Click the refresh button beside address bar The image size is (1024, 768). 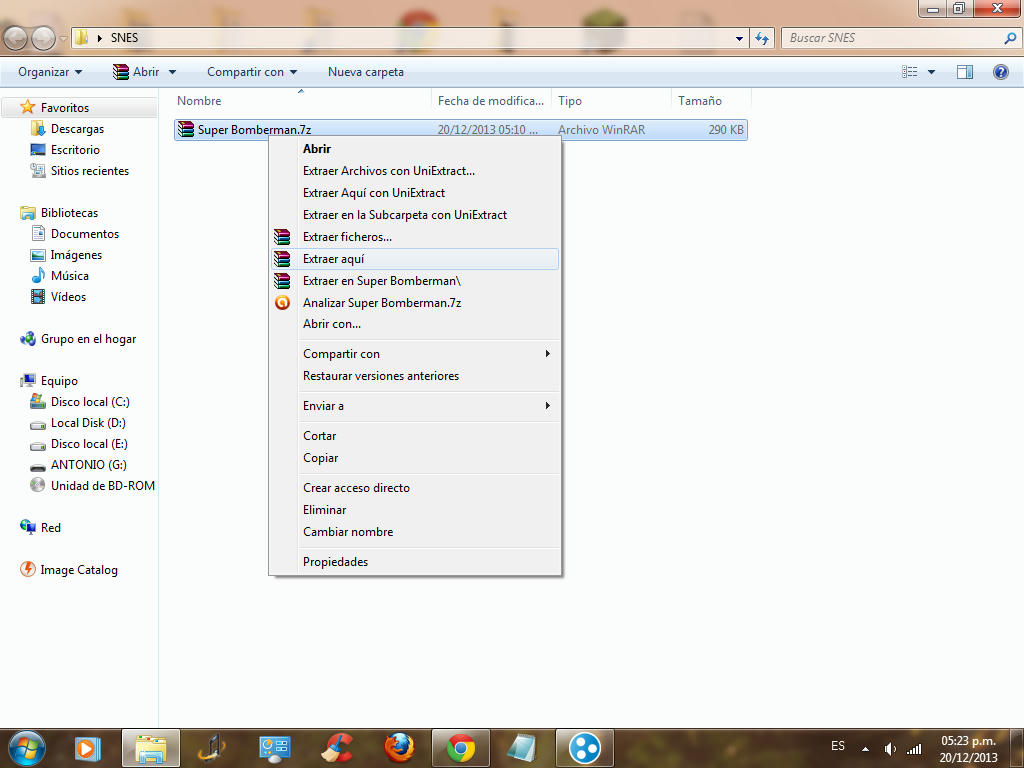coord(763,38)
